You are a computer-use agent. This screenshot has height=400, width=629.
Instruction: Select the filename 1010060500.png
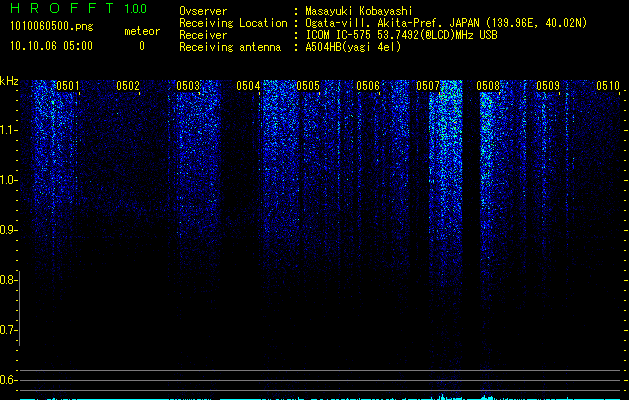52,26
